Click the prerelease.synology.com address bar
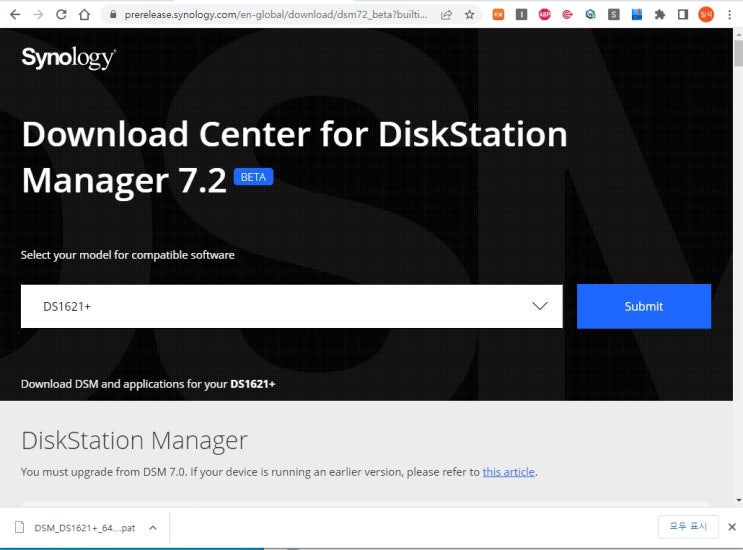This screenshot has width=743, height=550. point(275,15)
